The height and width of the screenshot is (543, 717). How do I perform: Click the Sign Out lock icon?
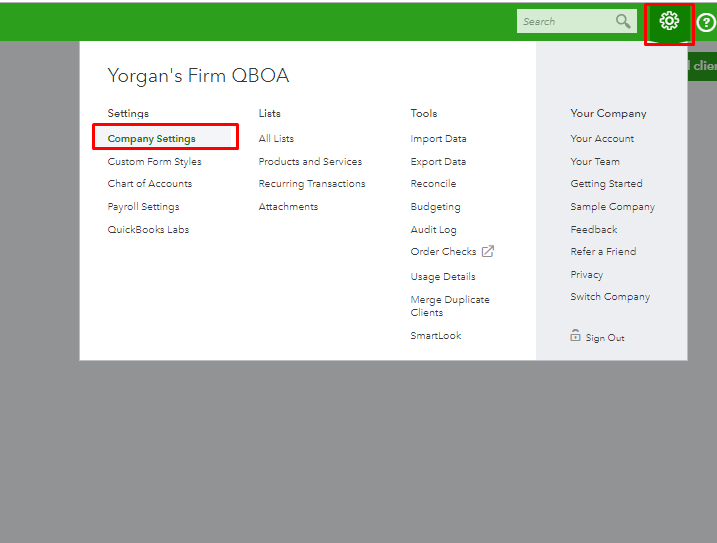(575, 335)
